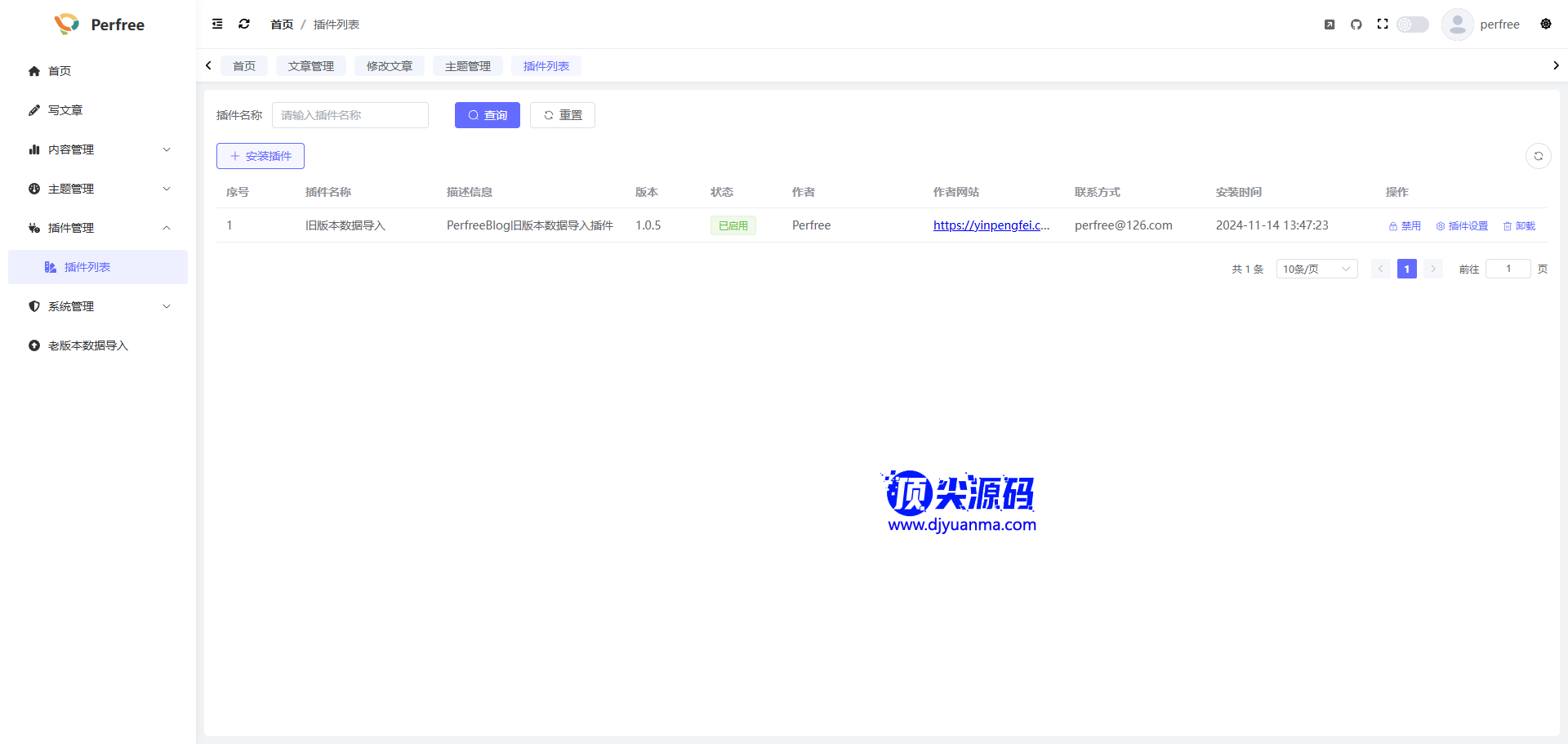Focus the 插件名称 search input field
1568x744 pixels.
pyautogui.click(x=350, y=115)
